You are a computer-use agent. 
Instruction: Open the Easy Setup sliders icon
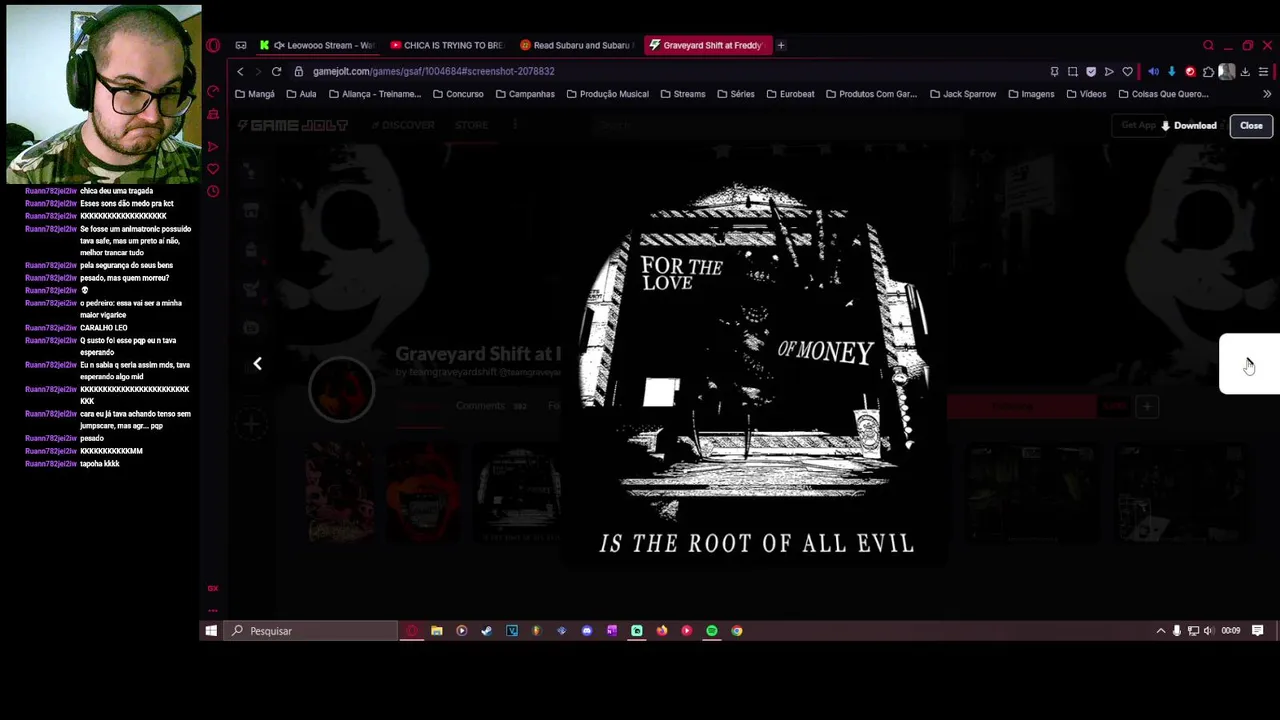point(1263,71)
